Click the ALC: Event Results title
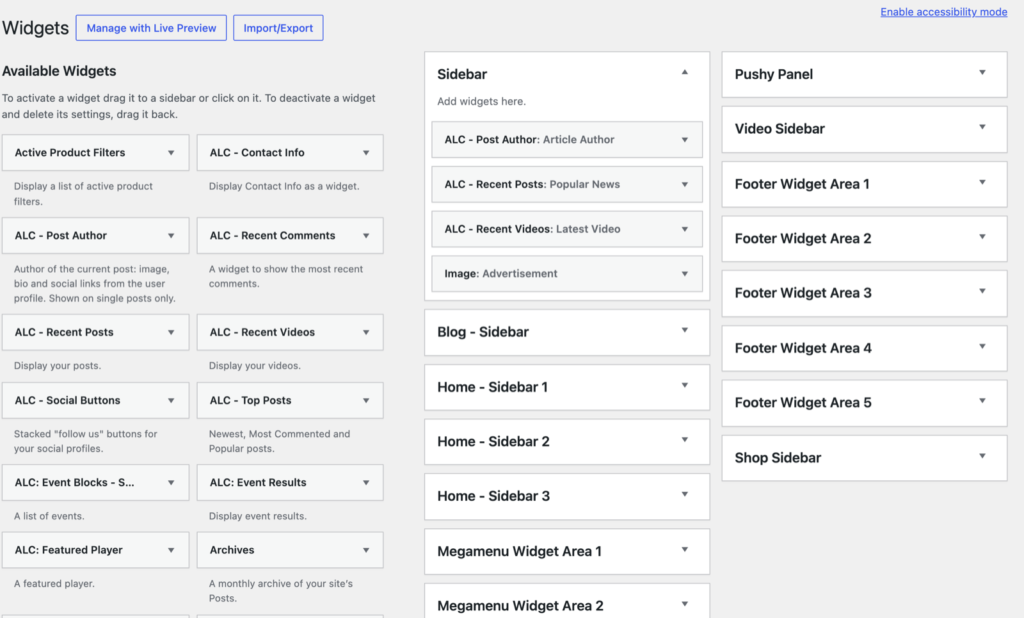 point(258,482)
